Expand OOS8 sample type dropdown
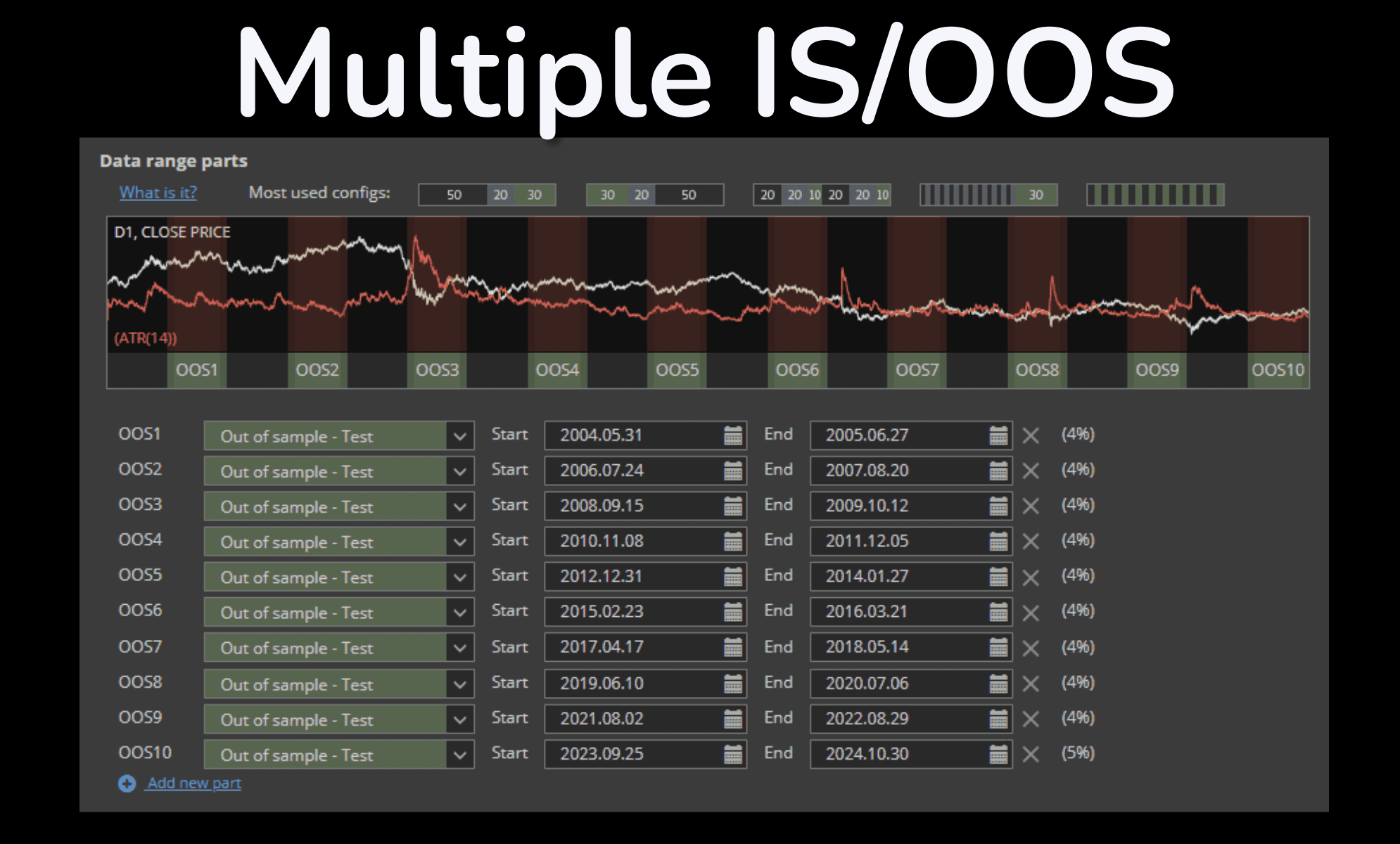The height and width of the screenshot is (844, 1400). pyautogui.click(x=459, y=684)
